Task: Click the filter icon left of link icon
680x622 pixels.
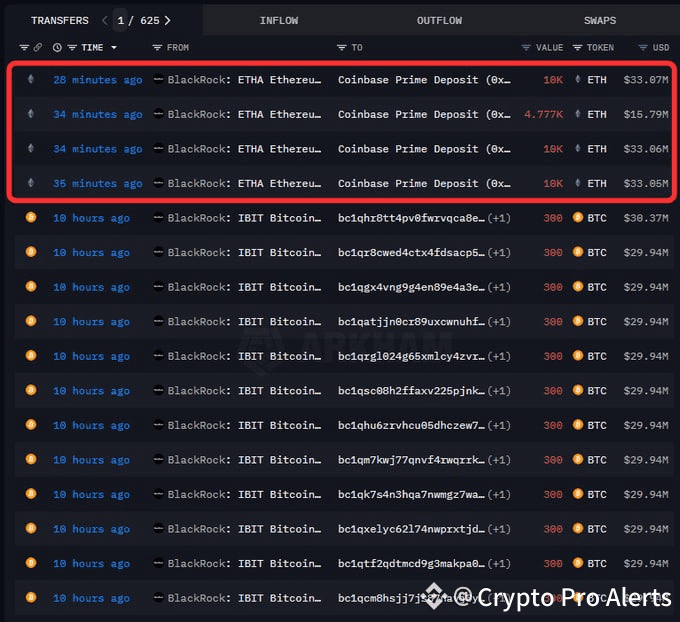Action: (x=24, y=47)
